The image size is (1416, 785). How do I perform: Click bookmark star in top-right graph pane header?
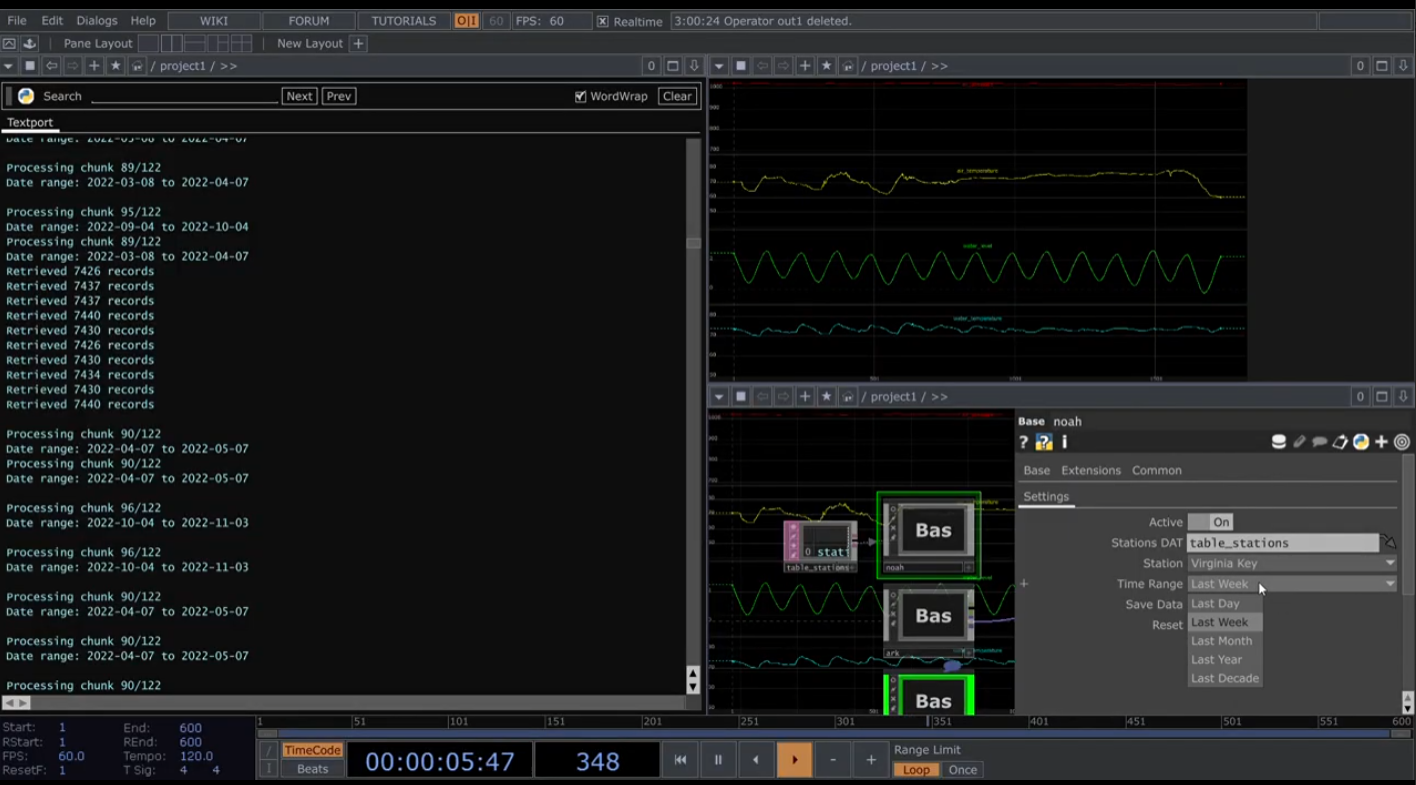[x=826, y=66]
